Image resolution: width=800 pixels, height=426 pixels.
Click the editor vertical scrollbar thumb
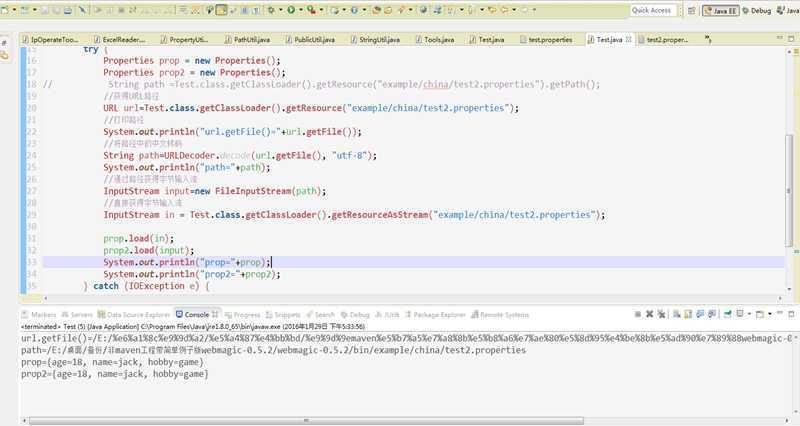(x=789, y=191)
